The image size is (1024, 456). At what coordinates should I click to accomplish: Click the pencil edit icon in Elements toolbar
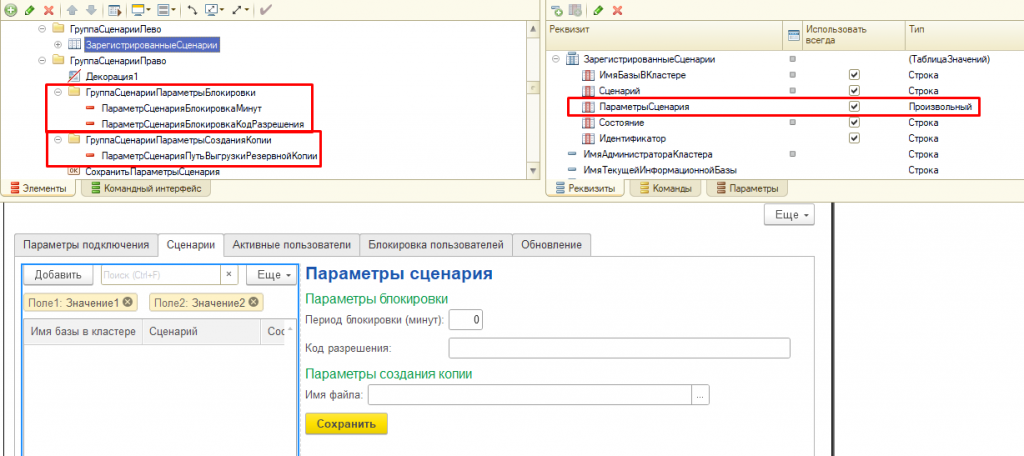click(29, 10)
